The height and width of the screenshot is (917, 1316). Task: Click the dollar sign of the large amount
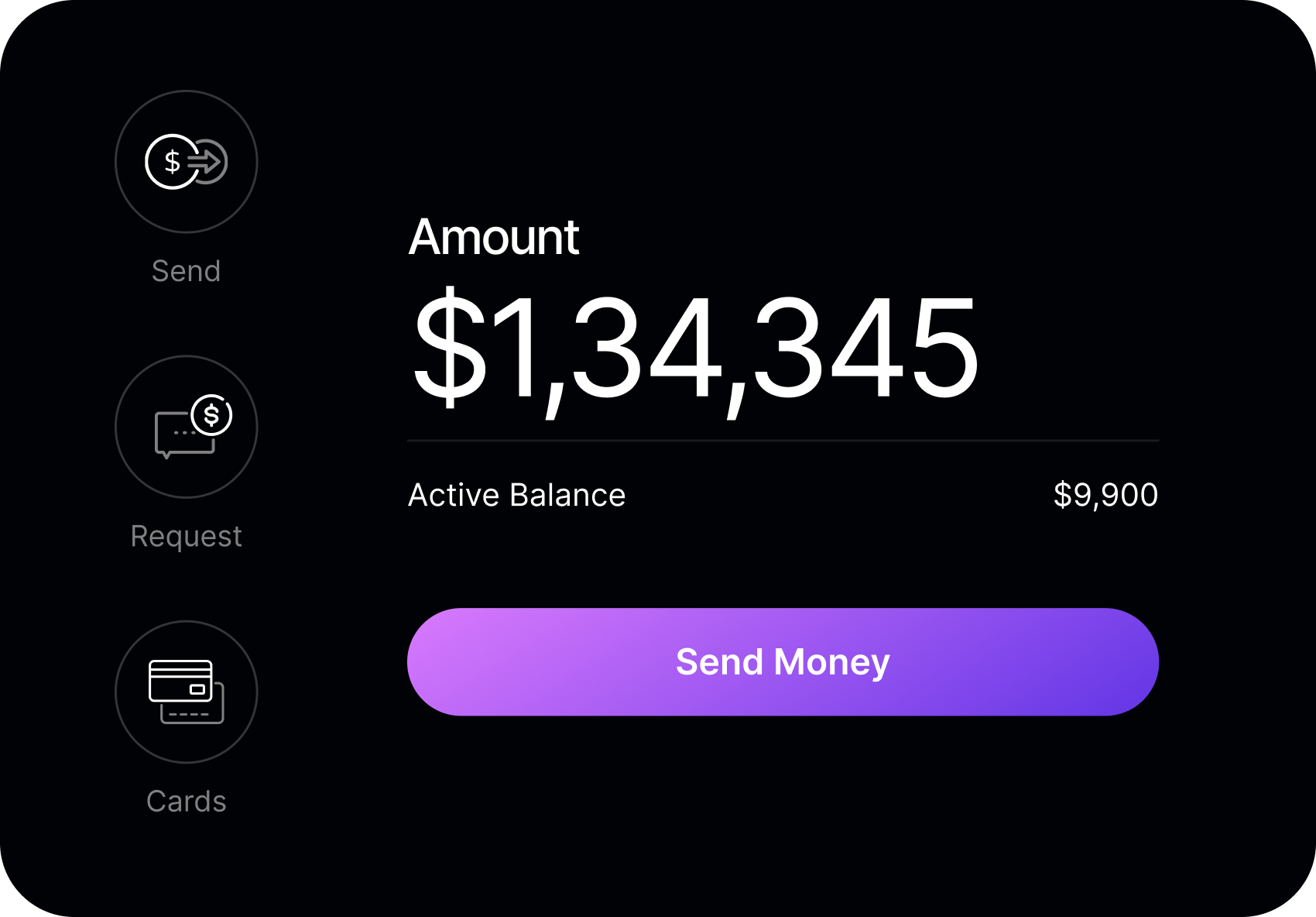pos(450,347)
